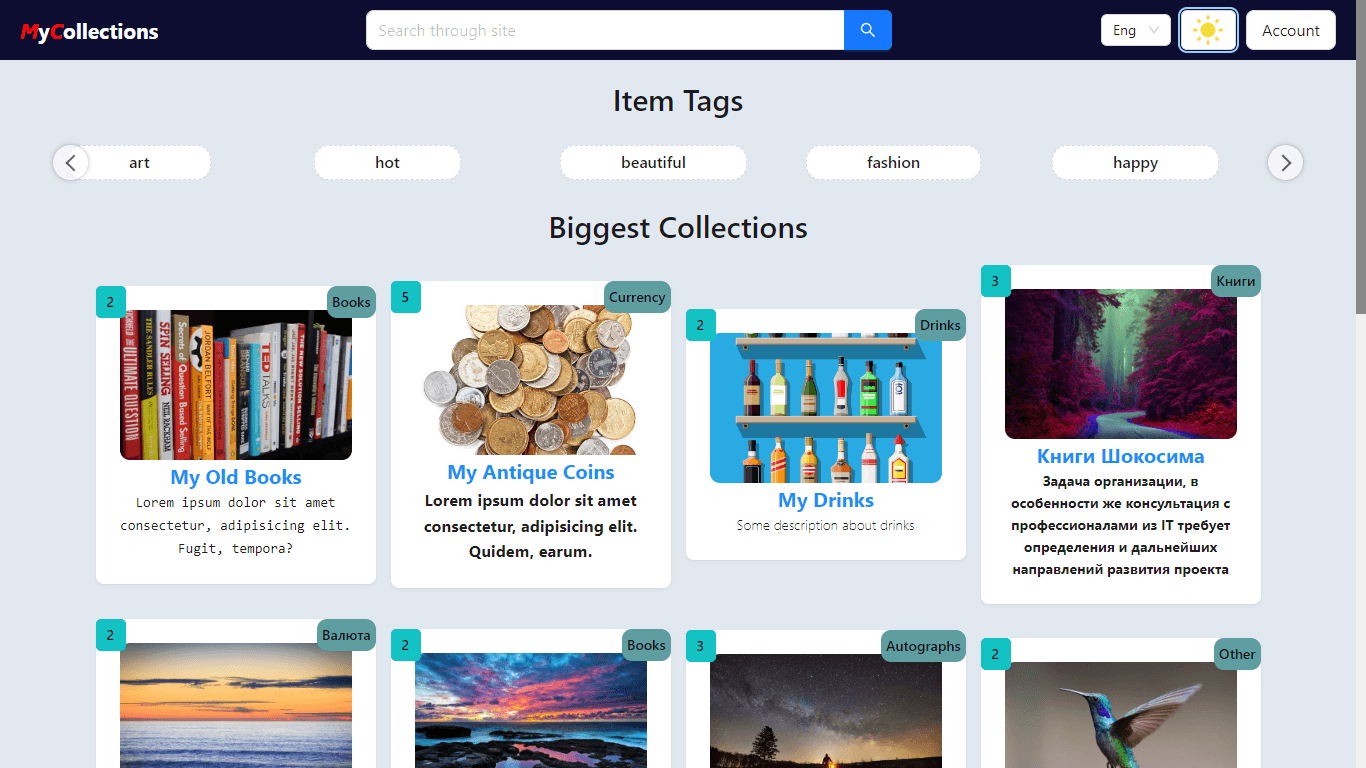Screen dimensions: 1366x768
Task: Click the 'My Drinks' title link
Action: pos(826,500)
